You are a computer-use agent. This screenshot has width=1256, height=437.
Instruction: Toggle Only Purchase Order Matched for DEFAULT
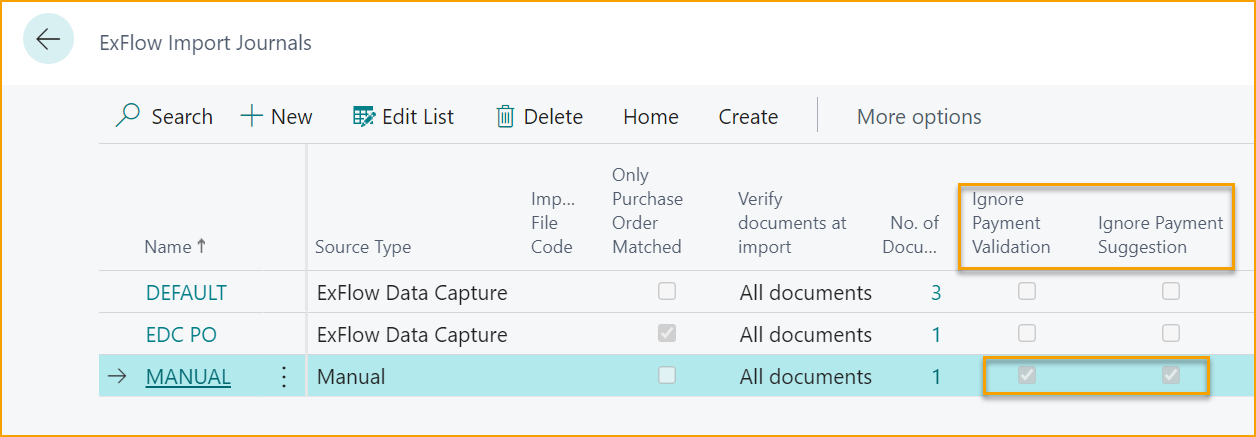tap(666, 292)
